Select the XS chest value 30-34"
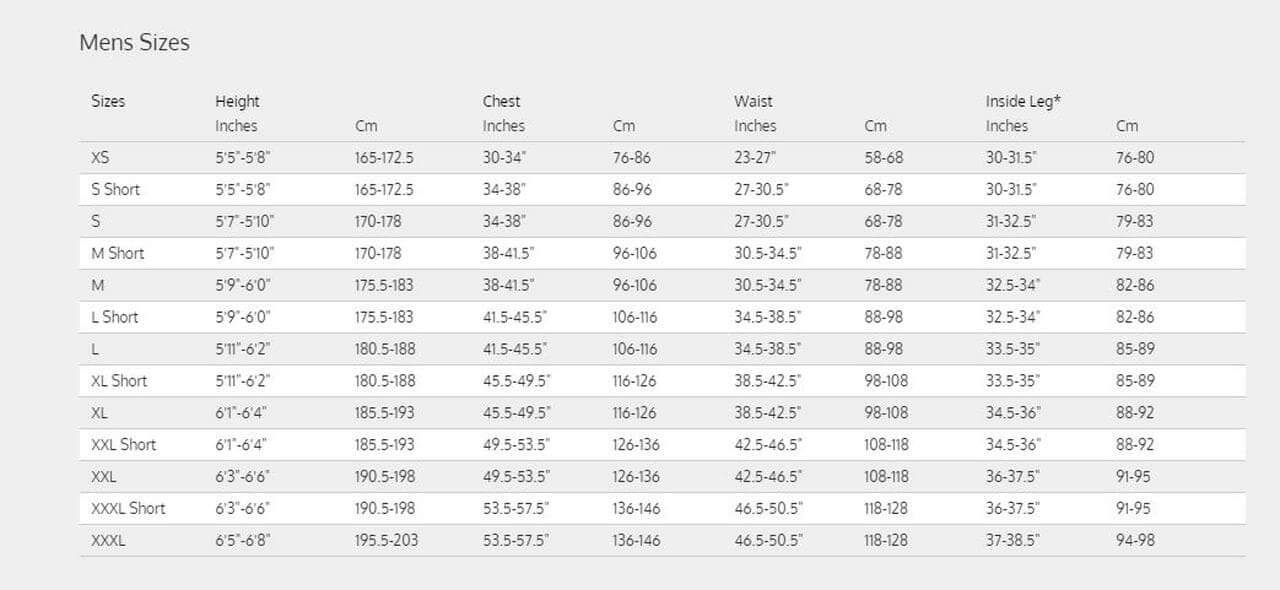This screenshot has height=590, width=1280. [504, 157]
